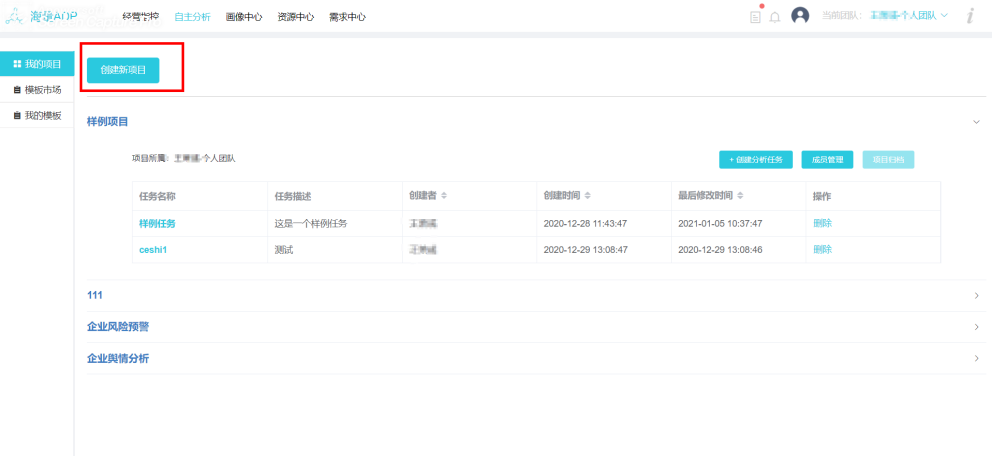Open the ceshi1 task link
This screenshot has width=992, height=456.
point(153,250)
